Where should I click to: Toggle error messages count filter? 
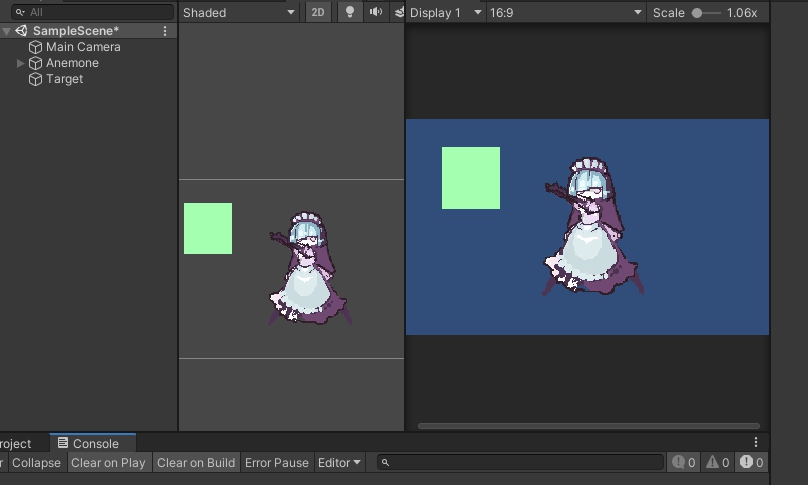pyautogui.click(x=752, y=462)
